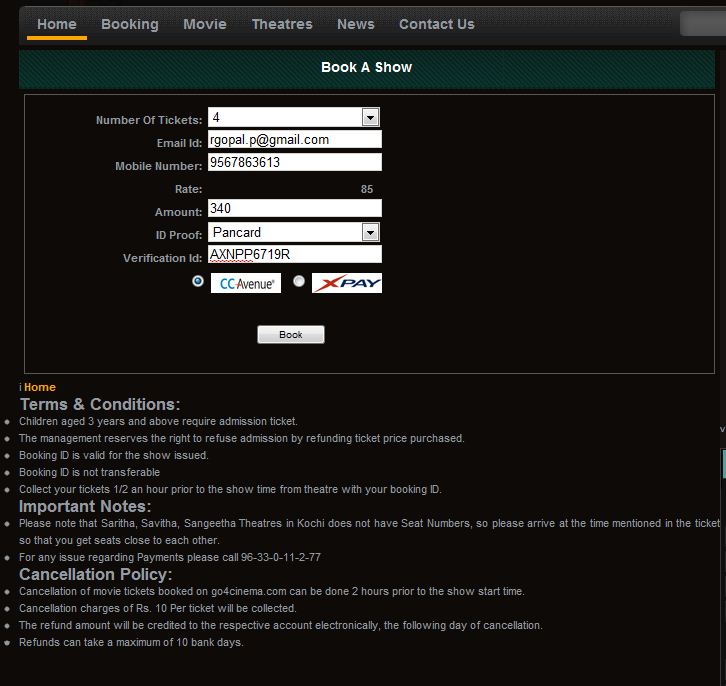The image size is (726, 686).
Task: Open the Contact Us menu tab
Action: point(437,24)
